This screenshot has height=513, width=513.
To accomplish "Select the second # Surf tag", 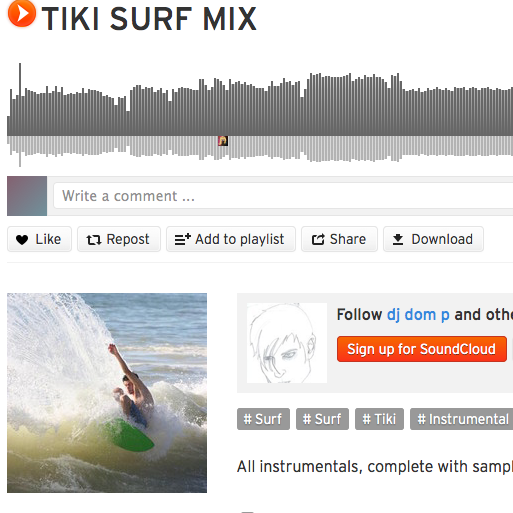I will [x=322, y=419].
